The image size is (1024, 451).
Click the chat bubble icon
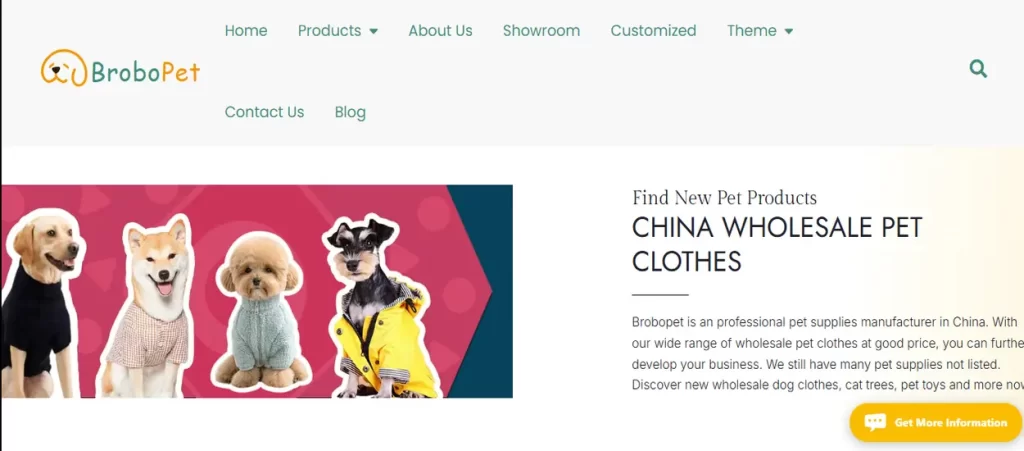pyautogui.click(x=875, y=422)
